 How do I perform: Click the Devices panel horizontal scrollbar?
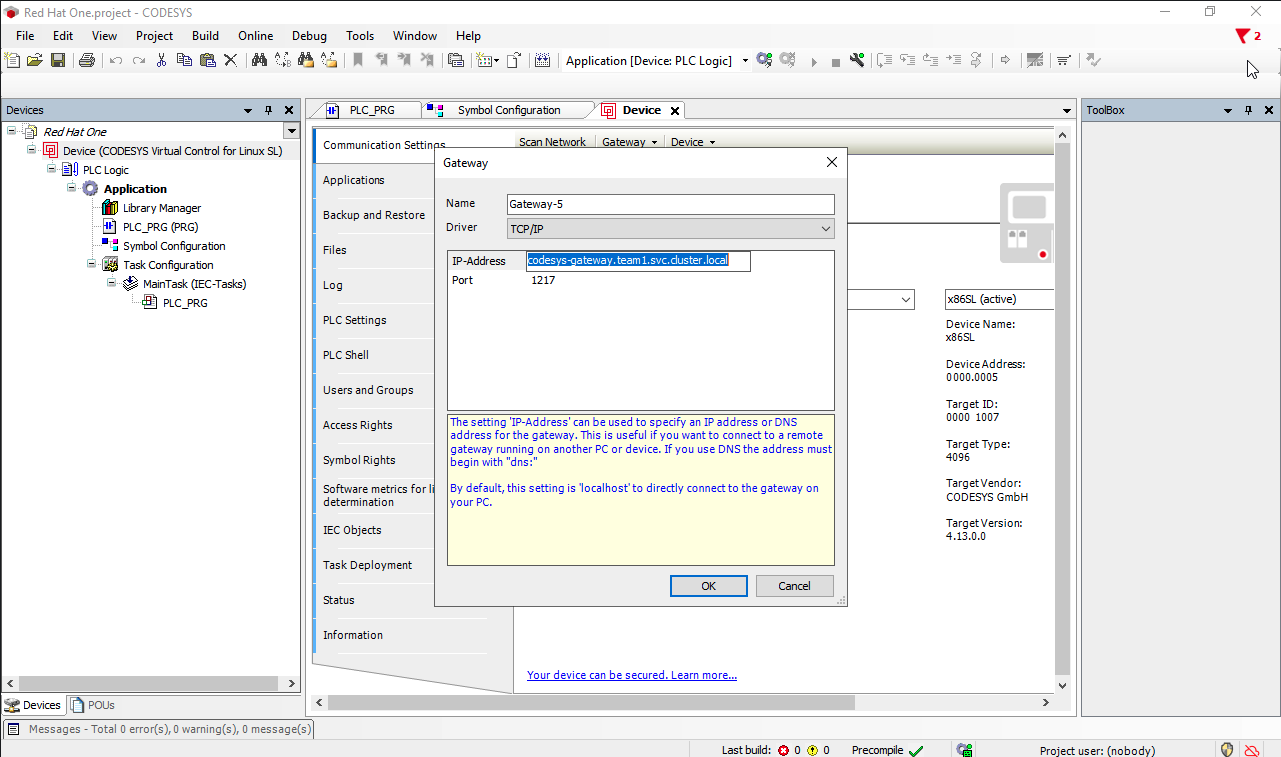point(150,684)
